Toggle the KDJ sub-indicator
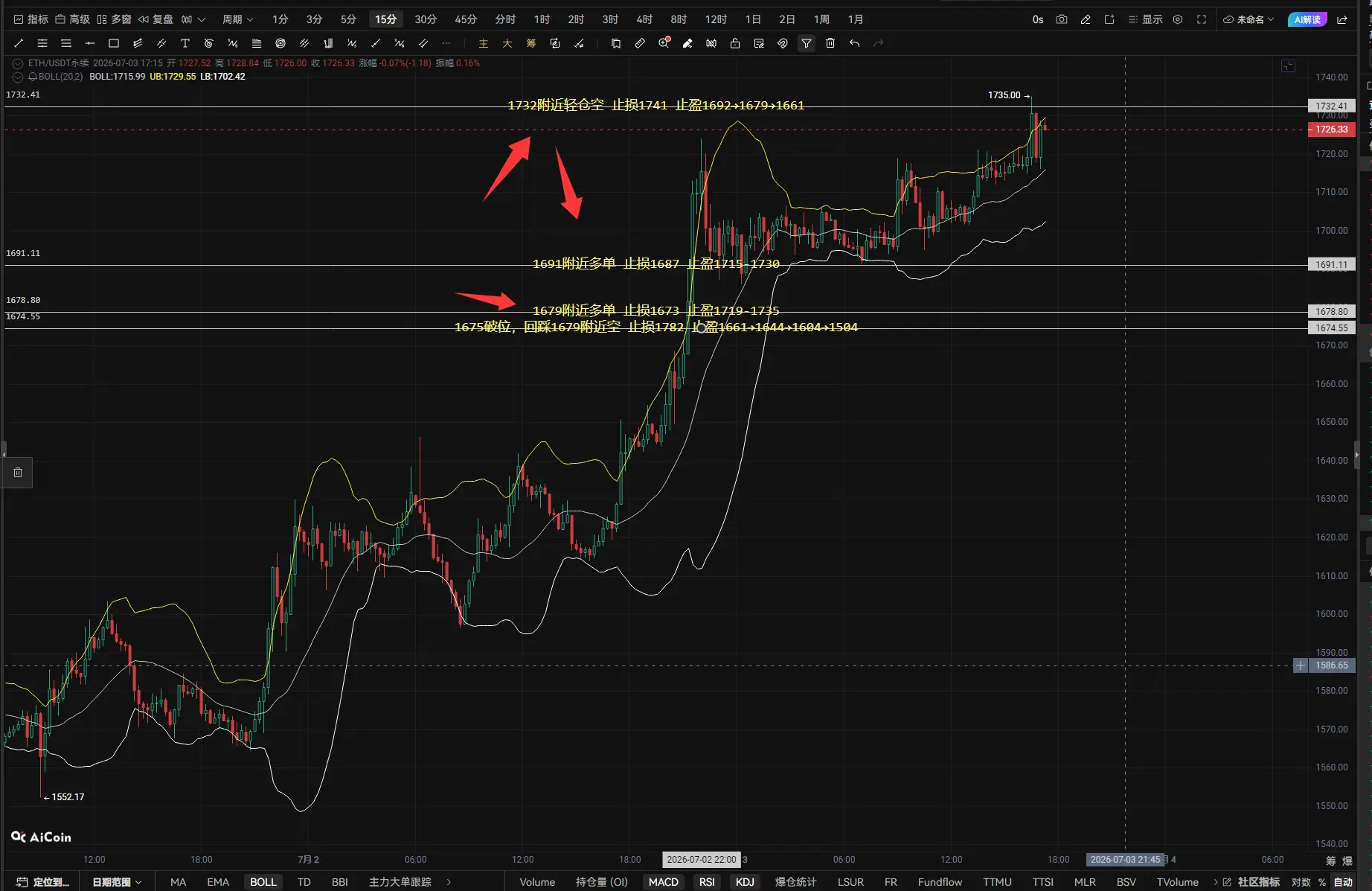The height and width of the screenshot is (891, 1372). click(745, 882)
